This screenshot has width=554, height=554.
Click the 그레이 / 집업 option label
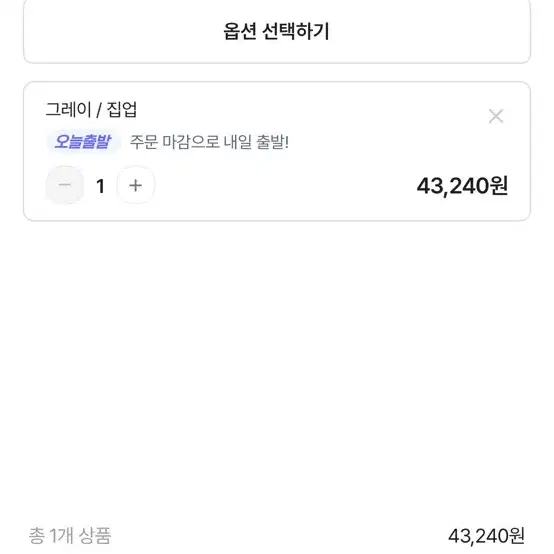click(x=91, y=110)
